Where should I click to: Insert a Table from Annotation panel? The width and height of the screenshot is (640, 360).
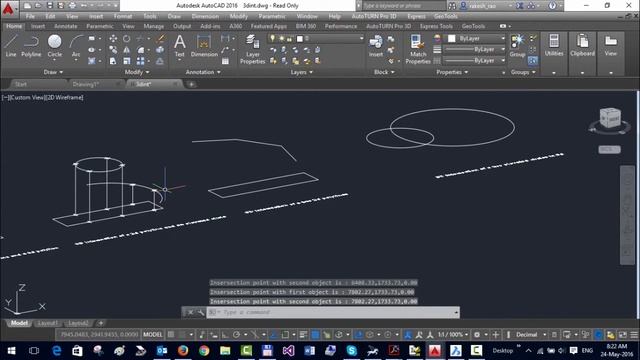pyautogui.click(x=225, y=61)
